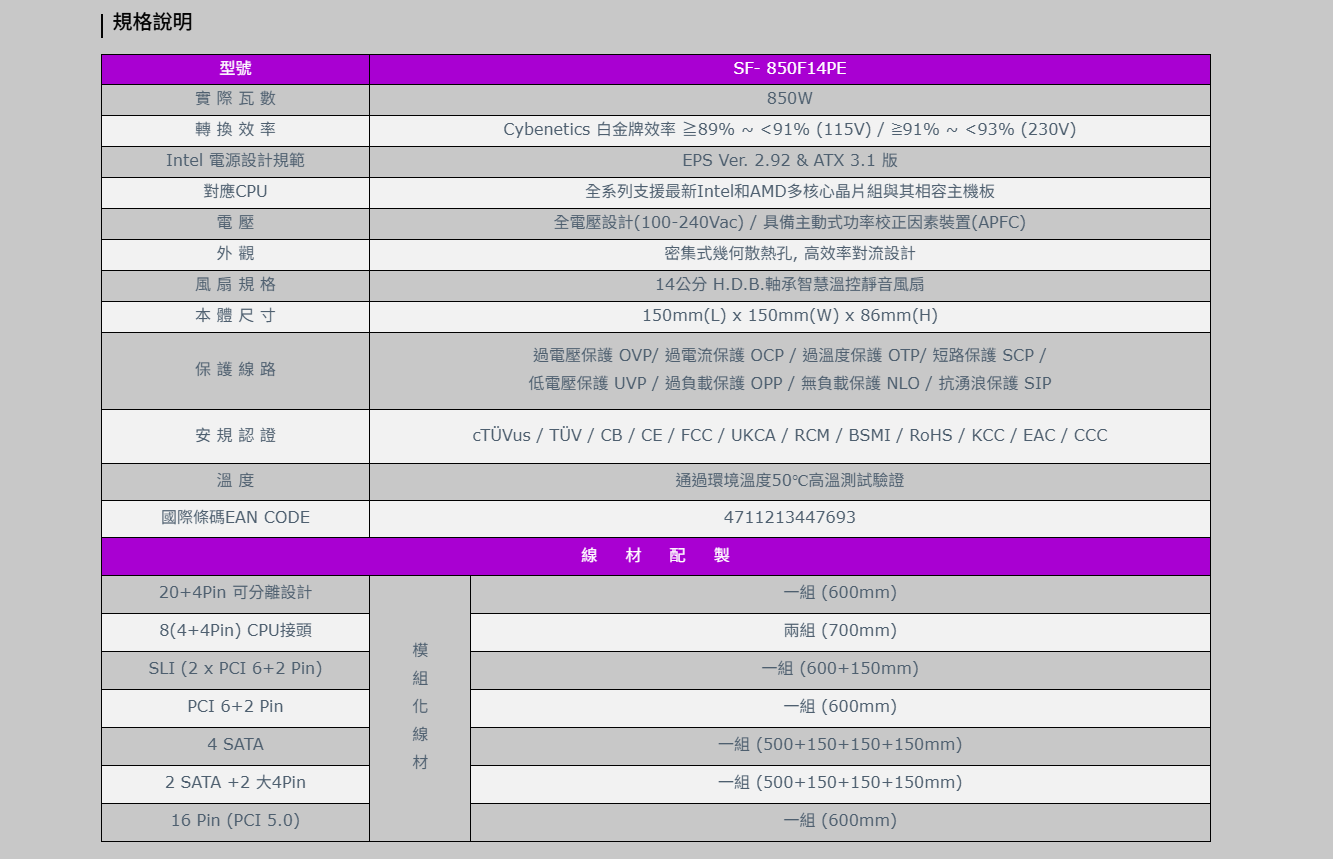
Task: Select the 對應CPU row label
Action: 235,192
